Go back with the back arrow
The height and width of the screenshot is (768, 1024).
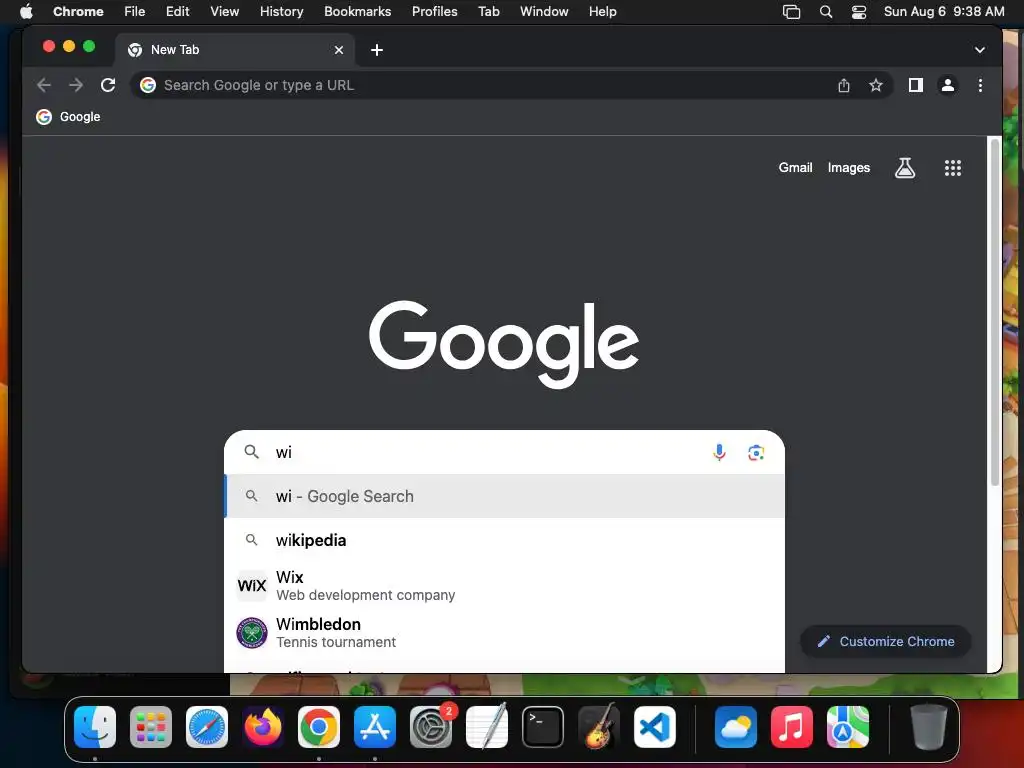click(44, 85)
